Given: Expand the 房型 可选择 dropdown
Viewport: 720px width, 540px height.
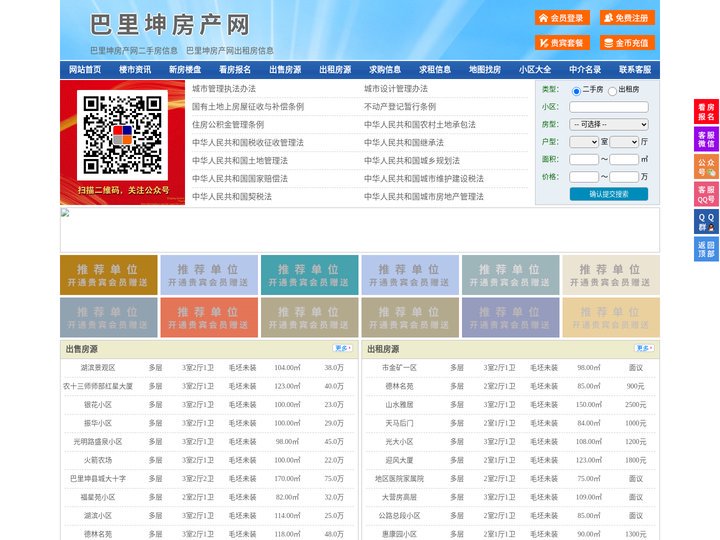Looking at the screenshot, I should point(609,124).
